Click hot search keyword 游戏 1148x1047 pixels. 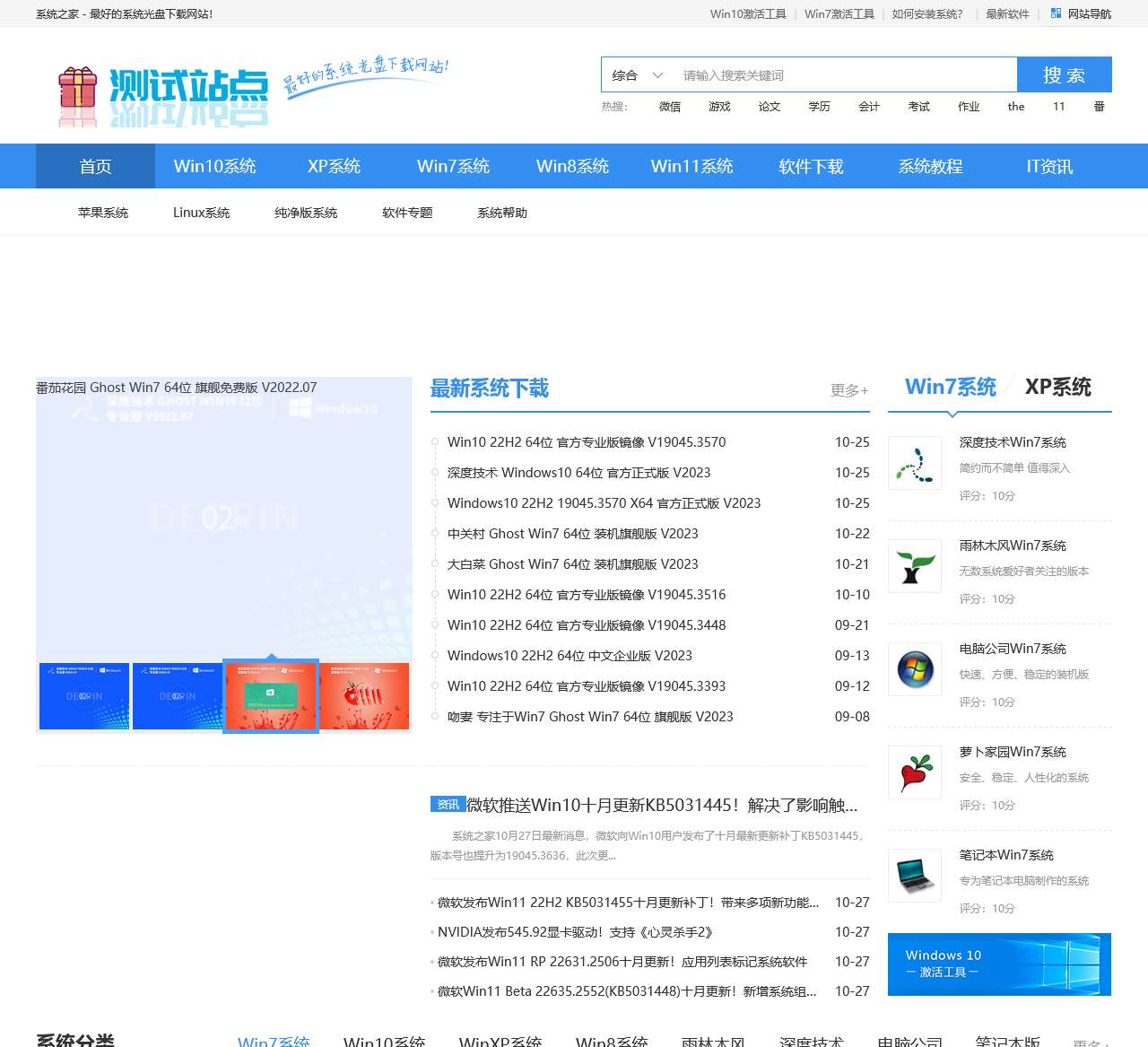click(719, 107)
